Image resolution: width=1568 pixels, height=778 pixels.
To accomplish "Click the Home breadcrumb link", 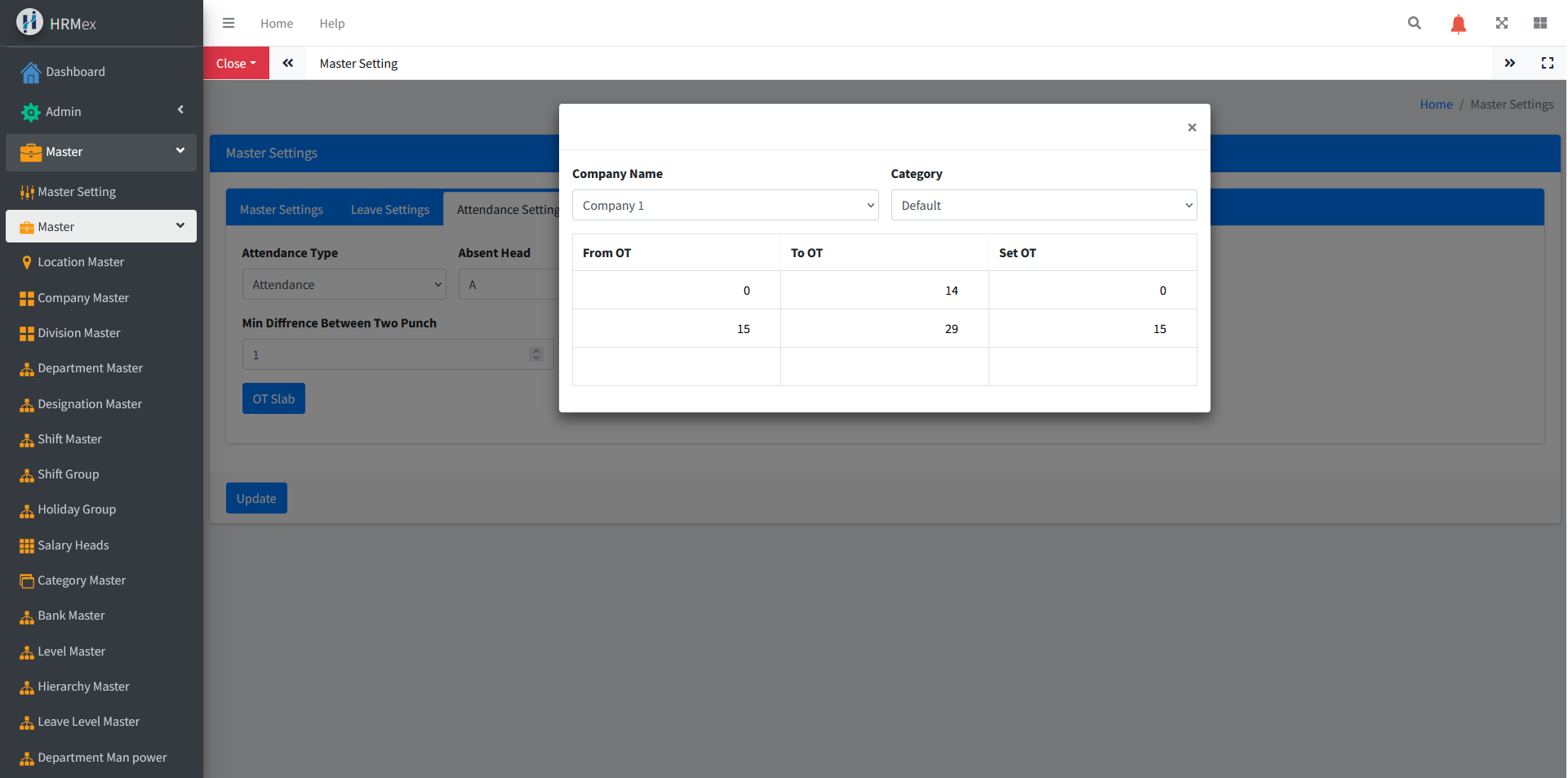I will 1435,104.
